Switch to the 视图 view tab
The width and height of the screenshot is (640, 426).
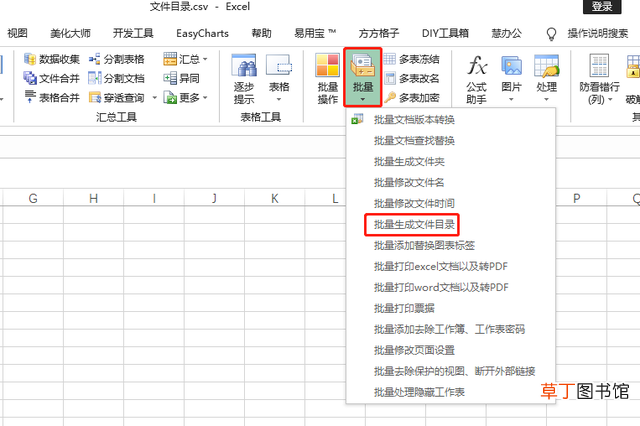click(17, 33)
